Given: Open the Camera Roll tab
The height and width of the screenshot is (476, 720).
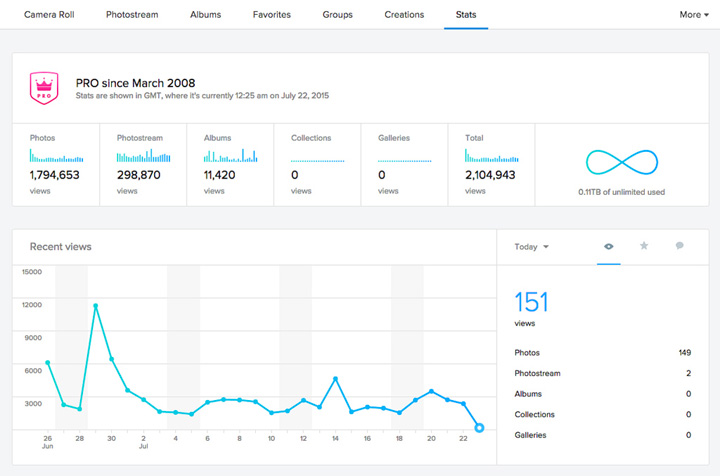Looking at the screenshot, I should pyautogui.click(x=50, y=15).
